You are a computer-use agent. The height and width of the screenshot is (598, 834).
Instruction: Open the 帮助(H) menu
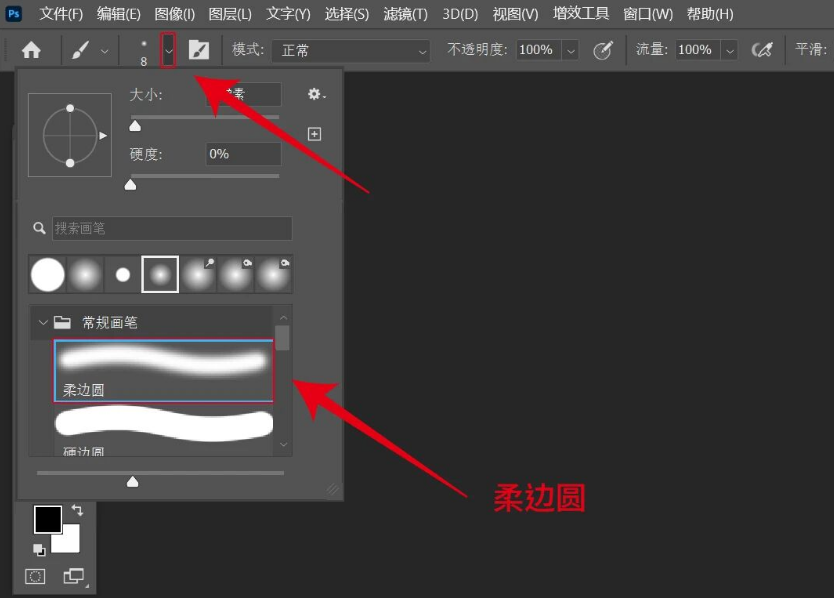point(710,13)
